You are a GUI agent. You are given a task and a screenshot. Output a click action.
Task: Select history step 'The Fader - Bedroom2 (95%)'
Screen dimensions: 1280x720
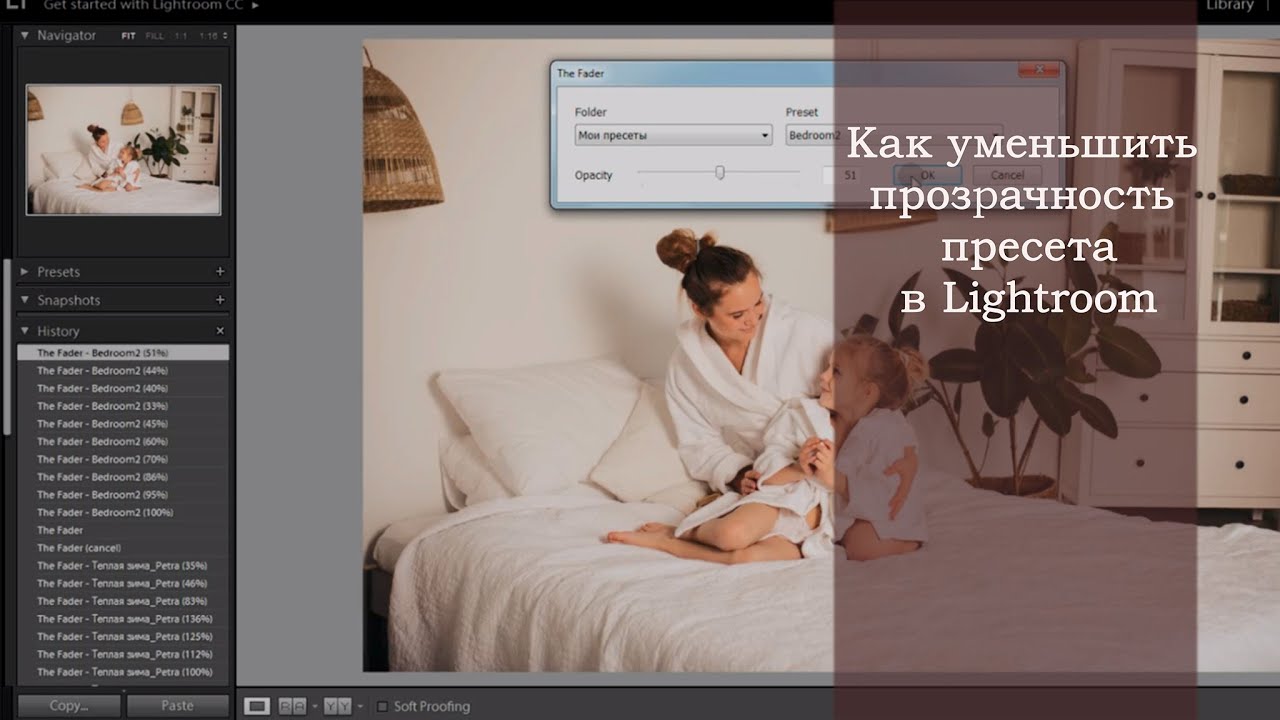coord(123,495)
